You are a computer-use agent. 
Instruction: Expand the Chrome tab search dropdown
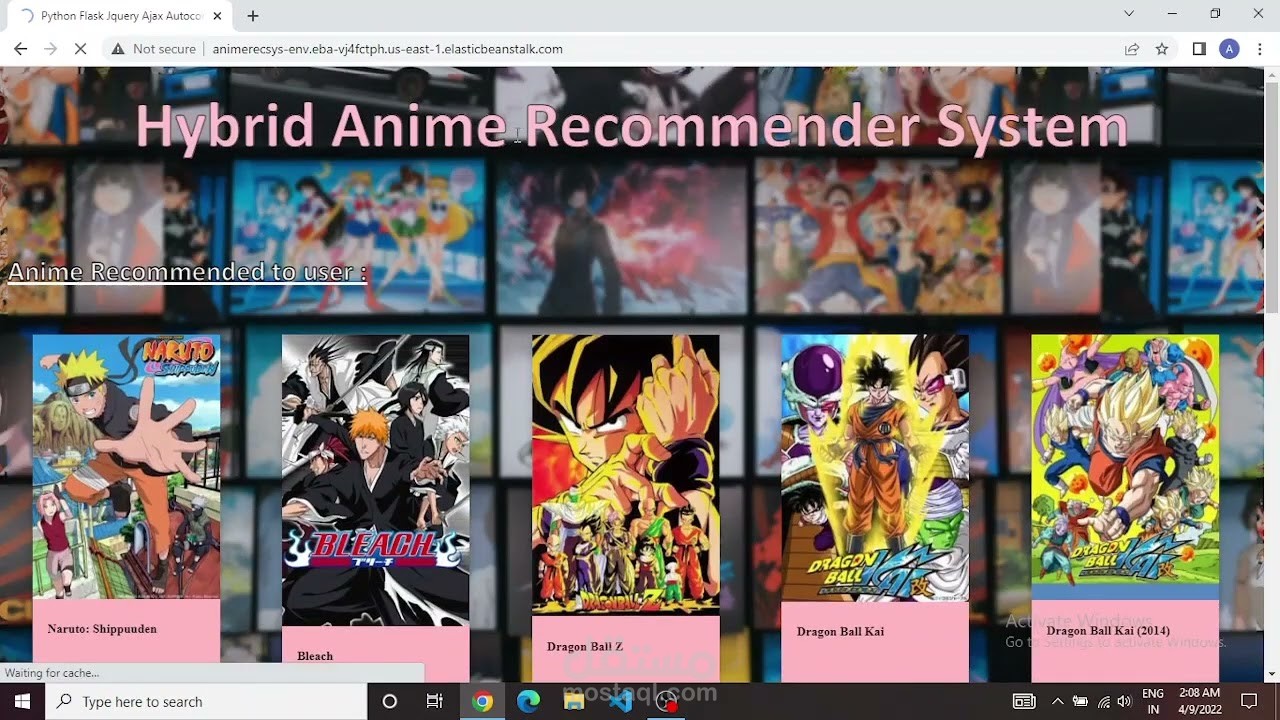point(1129,14)
